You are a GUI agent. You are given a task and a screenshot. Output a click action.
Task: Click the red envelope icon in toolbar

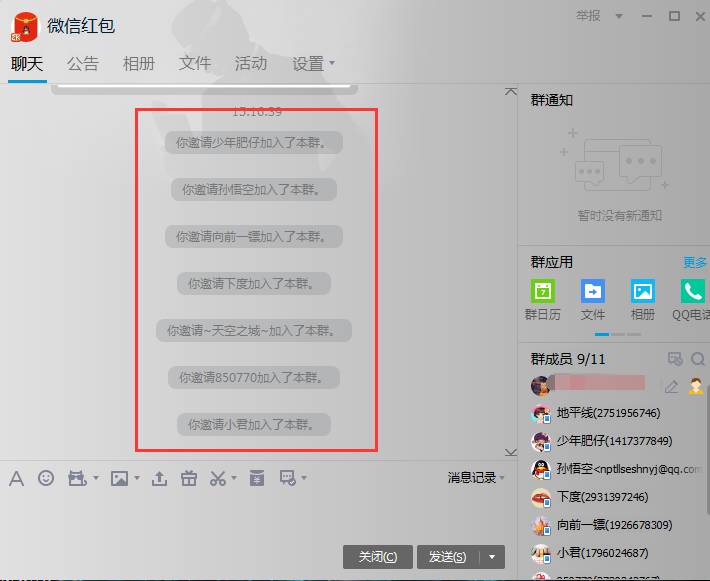[x=257, y=478]
